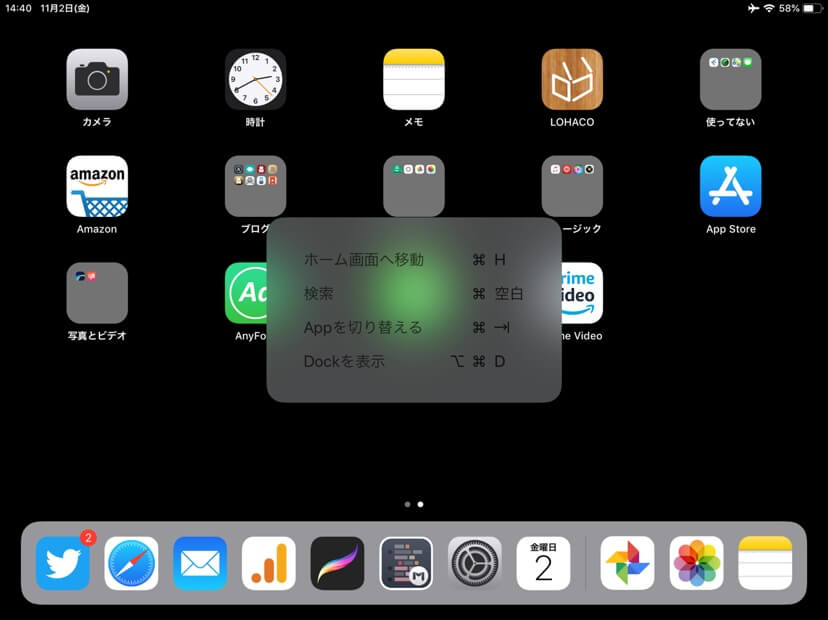Open Mail from the dock

(x=200, y=563)
